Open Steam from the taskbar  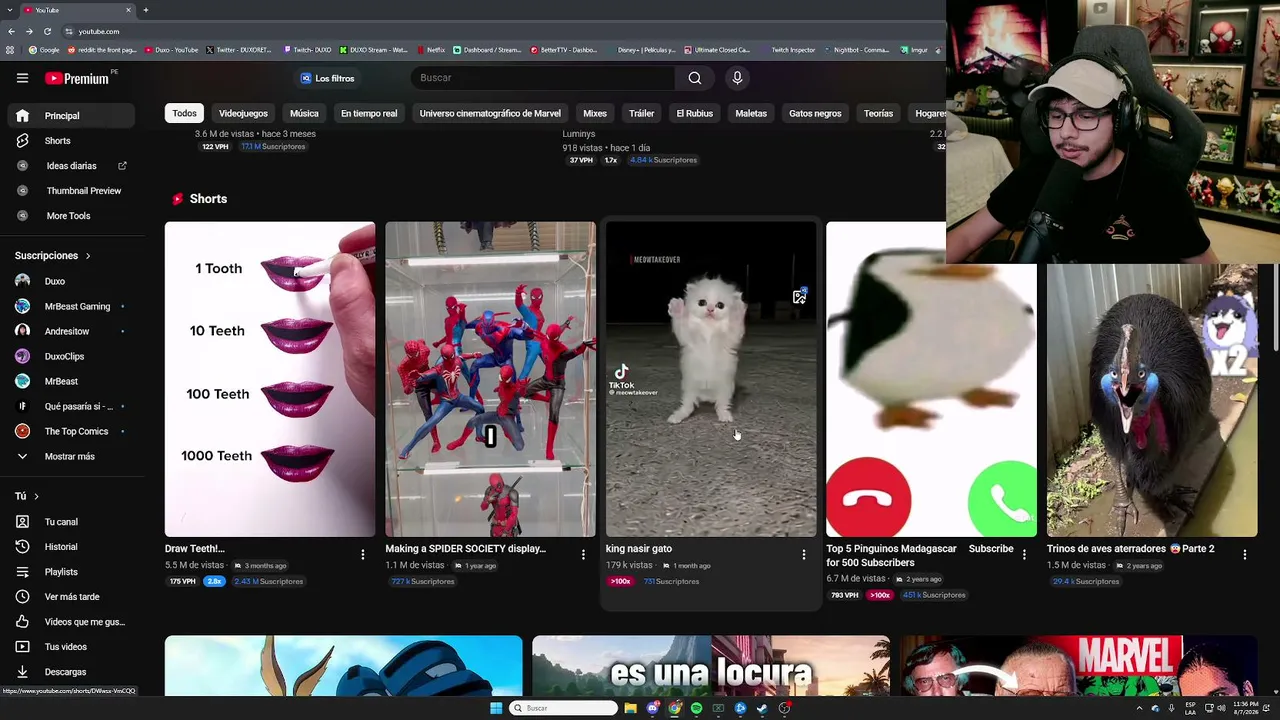(x=762, y=708)
